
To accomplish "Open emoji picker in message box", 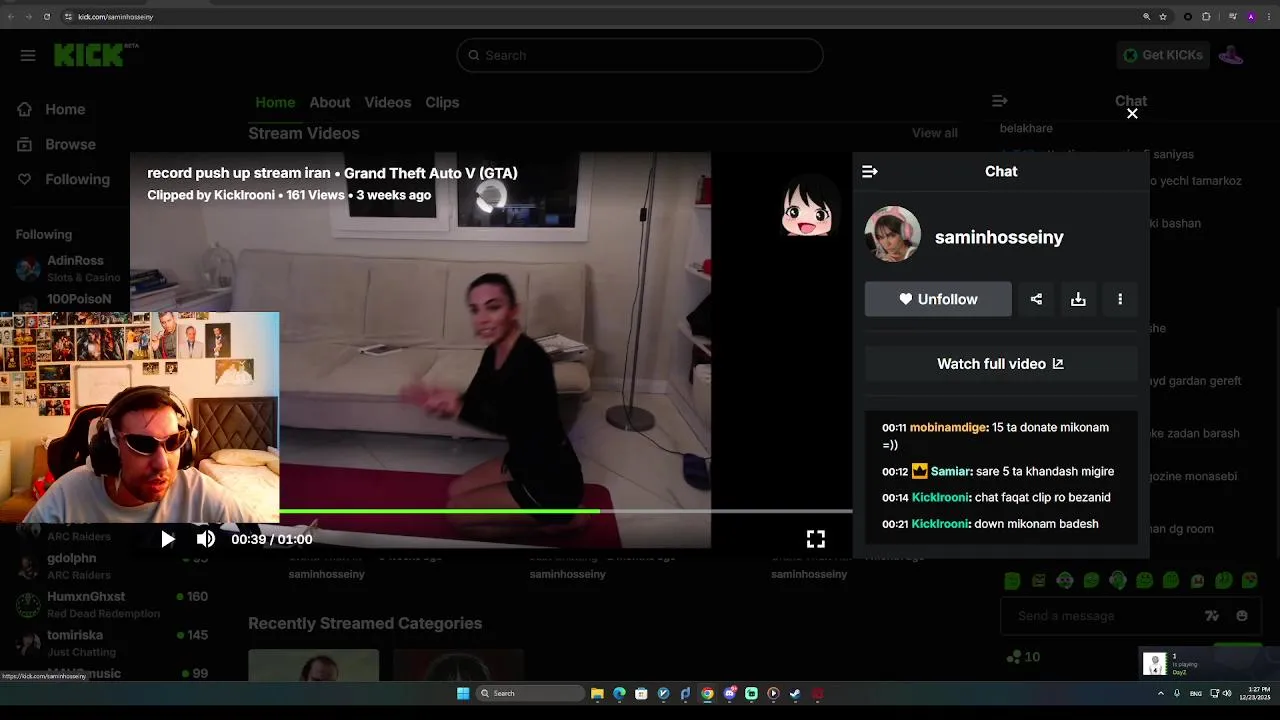I will 1242,616.
